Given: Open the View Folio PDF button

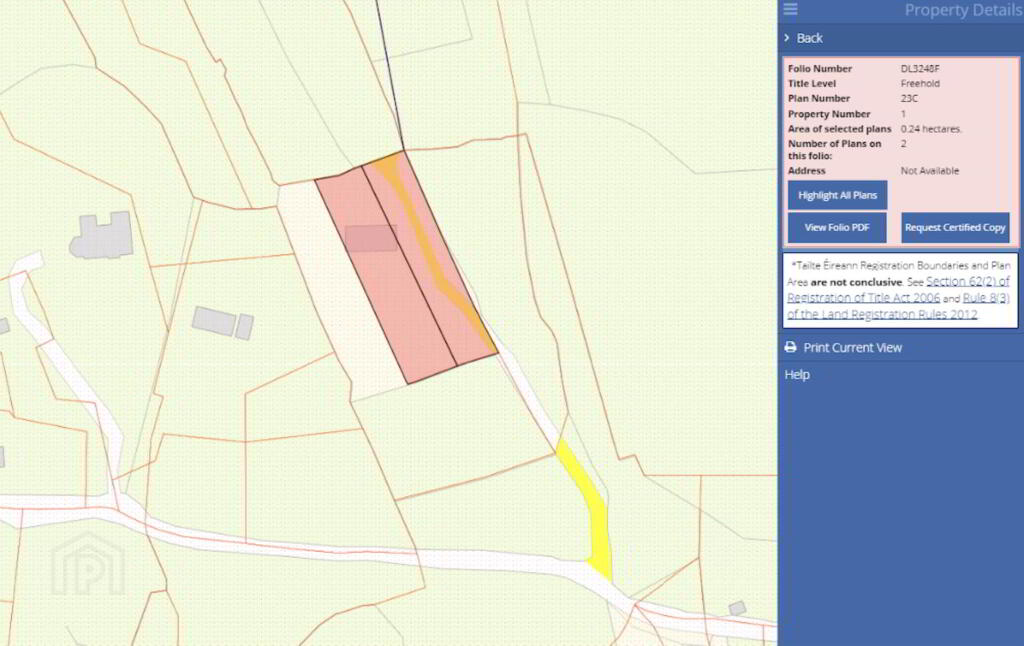Looking at the screenshot, I should tap(837, 228).
